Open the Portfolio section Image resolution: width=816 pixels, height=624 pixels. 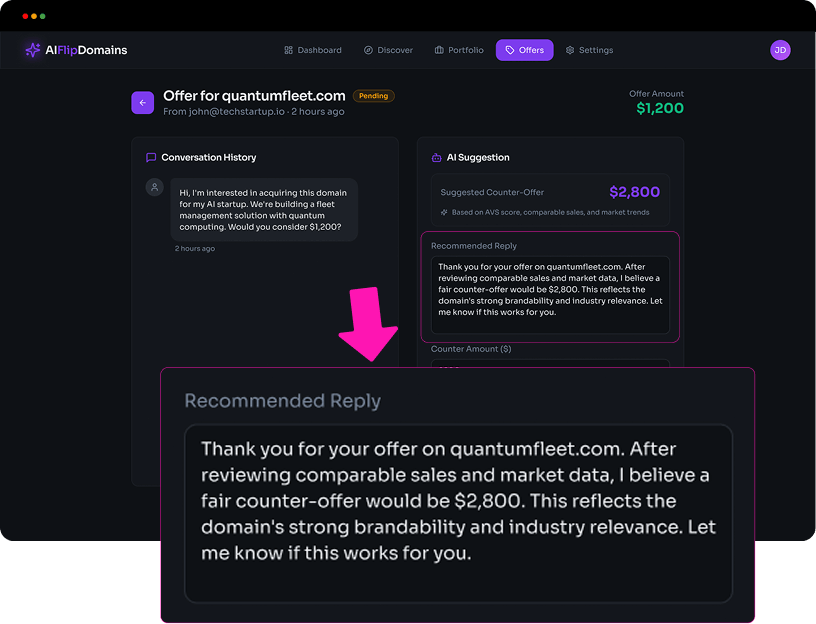tap(459, 50)
